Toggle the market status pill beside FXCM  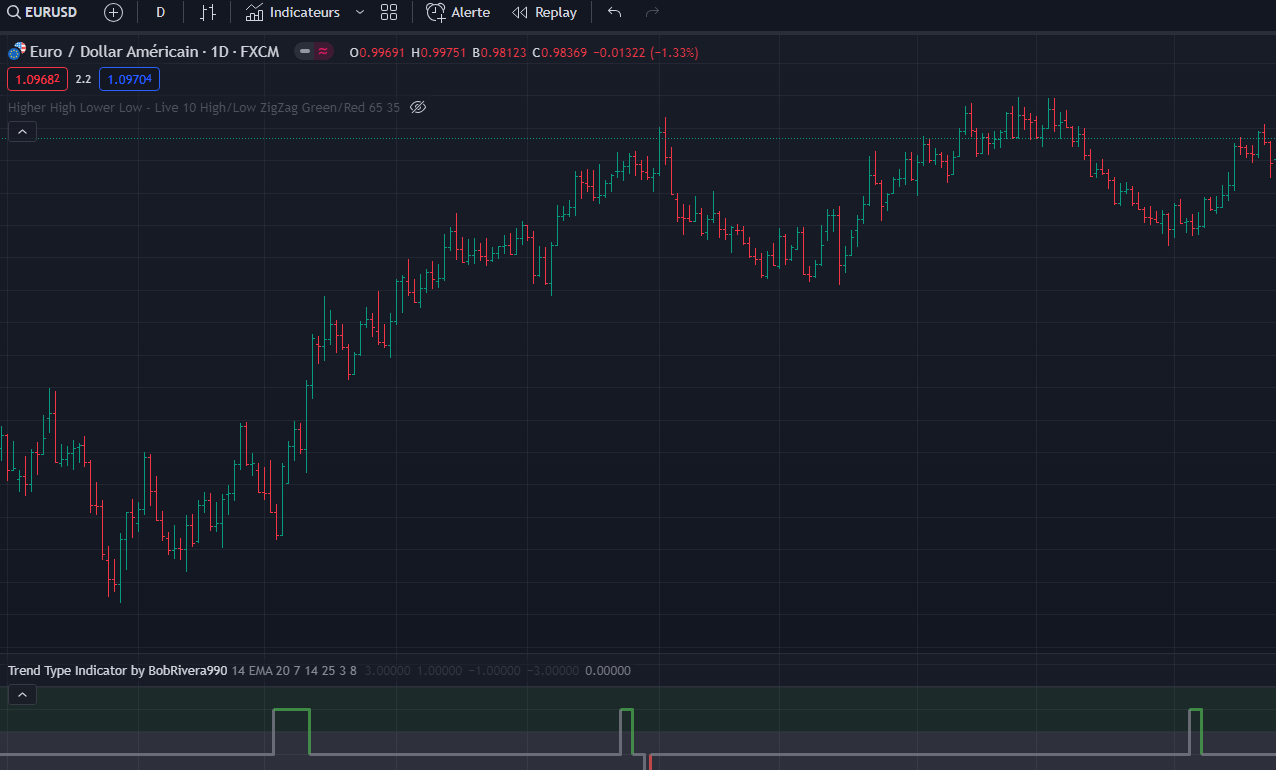pyautogui.click(x=315, y=52)
